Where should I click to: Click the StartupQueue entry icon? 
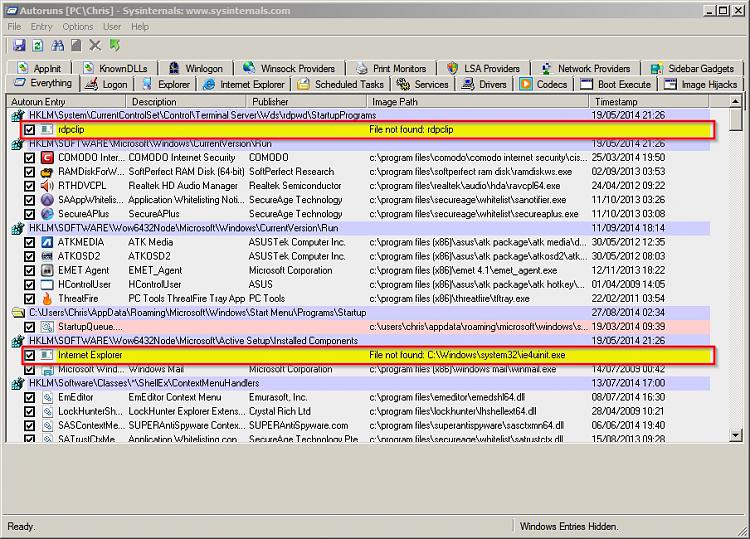[47, 327]
